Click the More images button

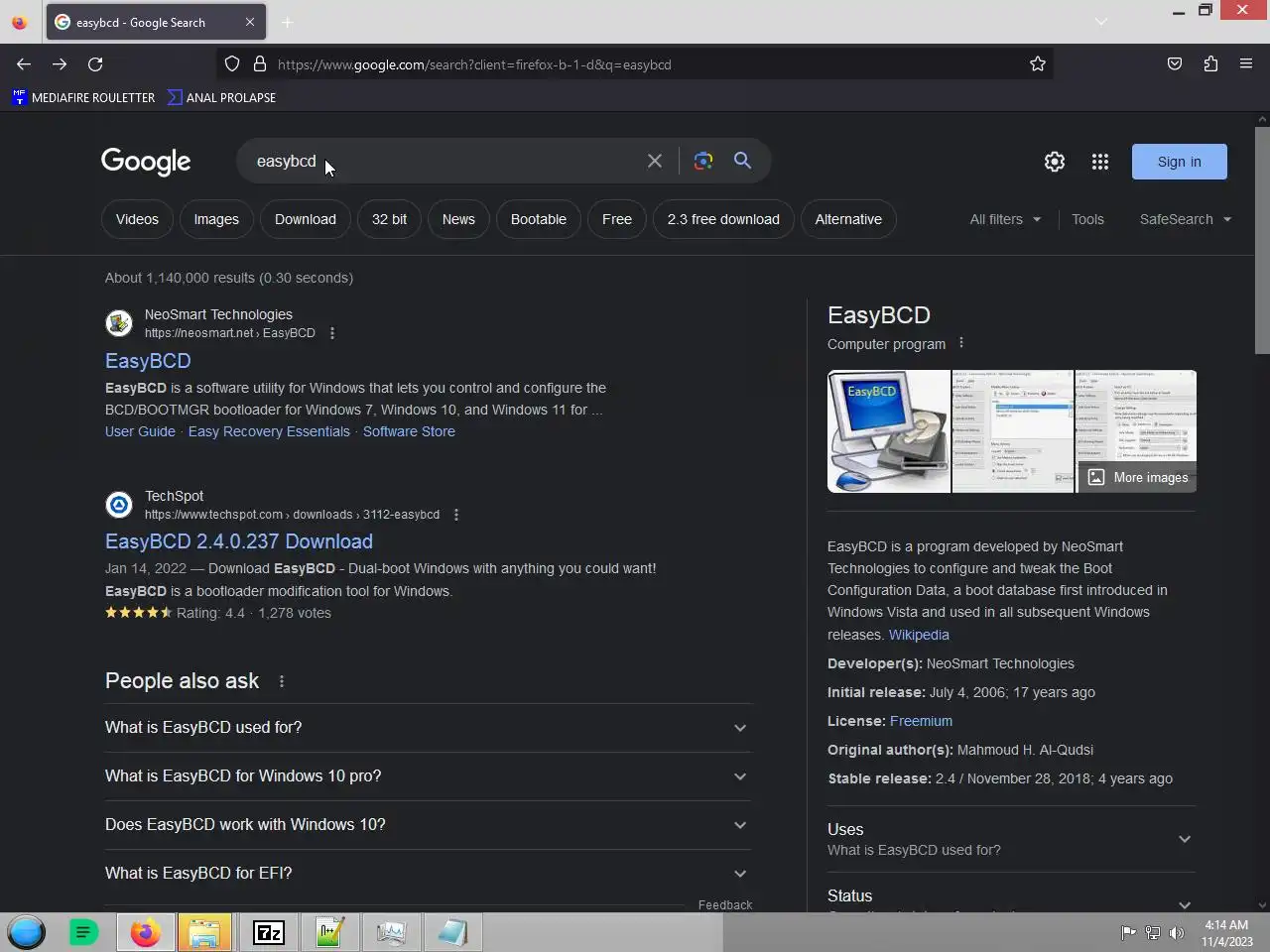pyautogui.click(x=1137, y=477)
